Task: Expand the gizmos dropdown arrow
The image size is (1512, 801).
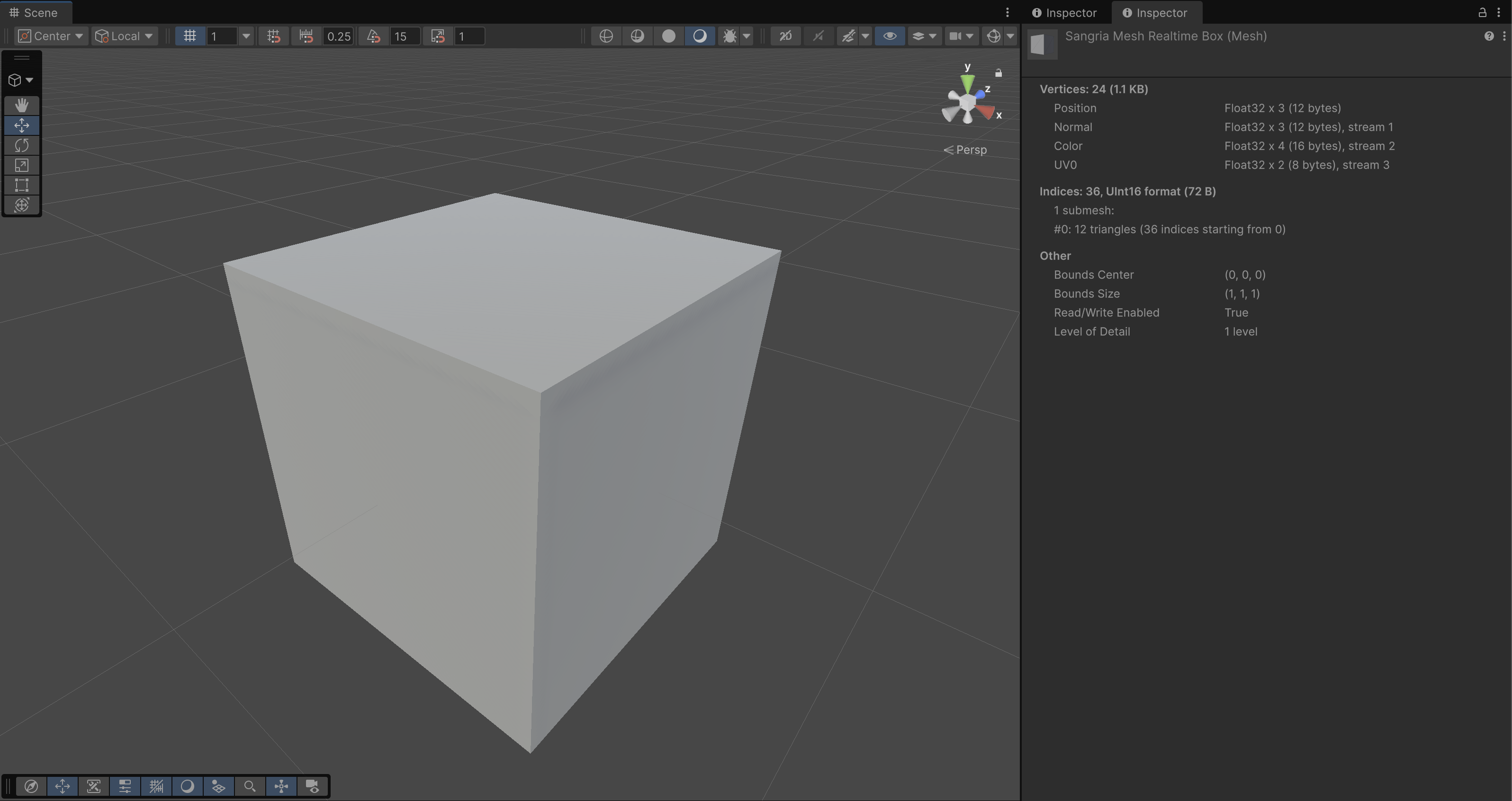Action: click(1010, 36)
